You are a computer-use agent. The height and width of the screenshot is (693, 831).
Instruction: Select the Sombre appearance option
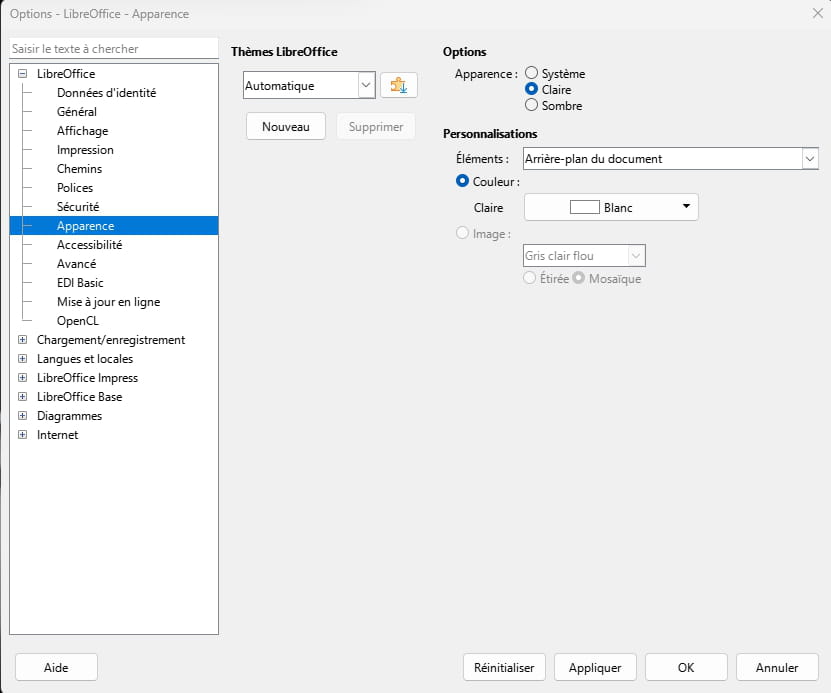click(531, 105)
